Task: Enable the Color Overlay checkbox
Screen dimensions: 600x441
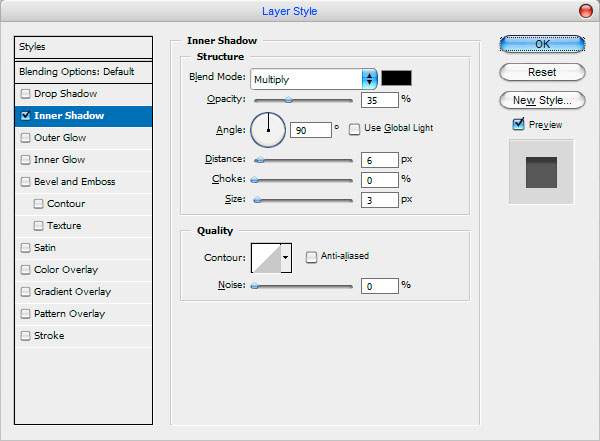Action: pyautogui.click(x=26, y=270)
